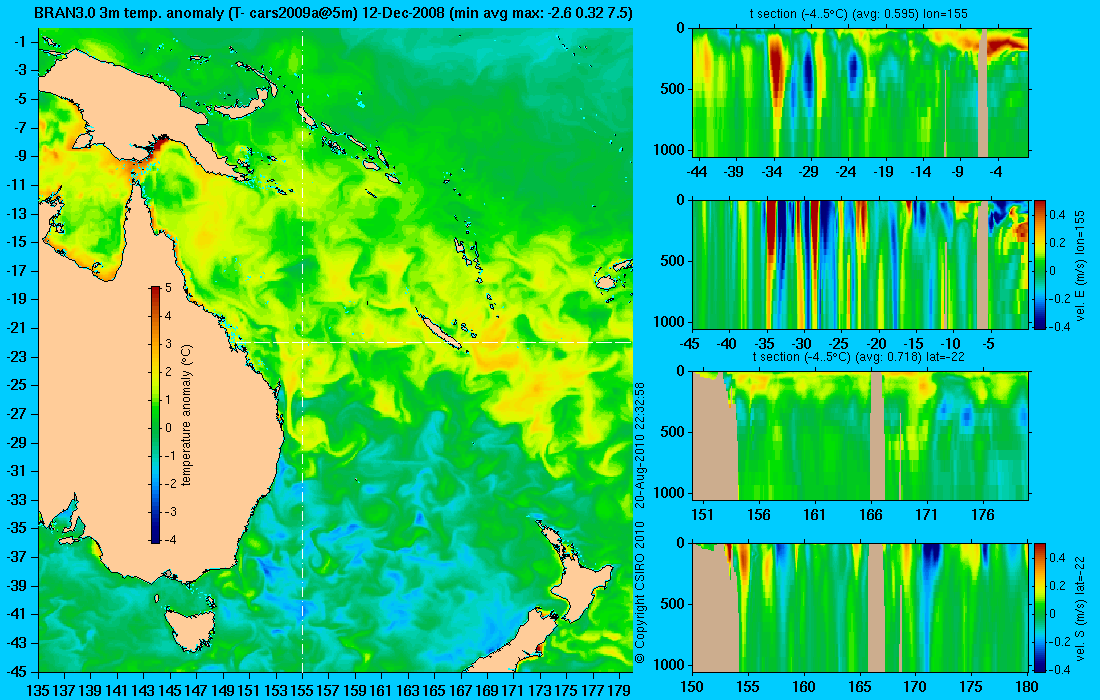The height and width of the screenshot is (700, 1100).
Task: Click the '135' longitude label on the map axis
Action: coord(38,691)
